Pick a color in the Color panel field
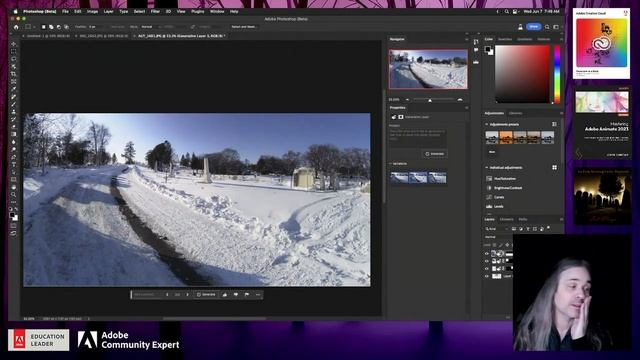640x360 pixels. click(522, 74)
